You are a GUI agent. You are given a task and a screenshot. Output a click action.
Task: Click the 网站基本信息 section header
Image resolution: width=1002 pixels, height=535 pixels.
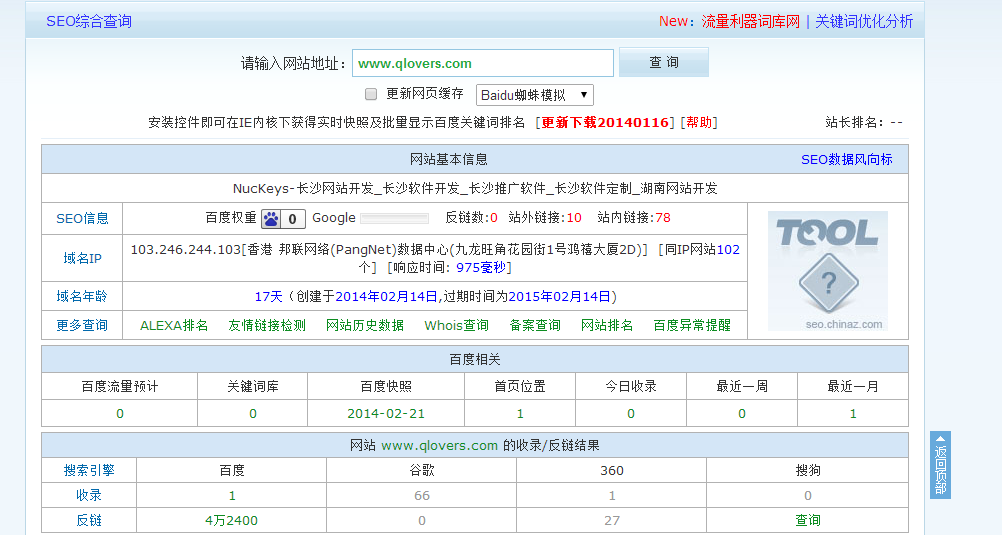[x=449, y=160]
